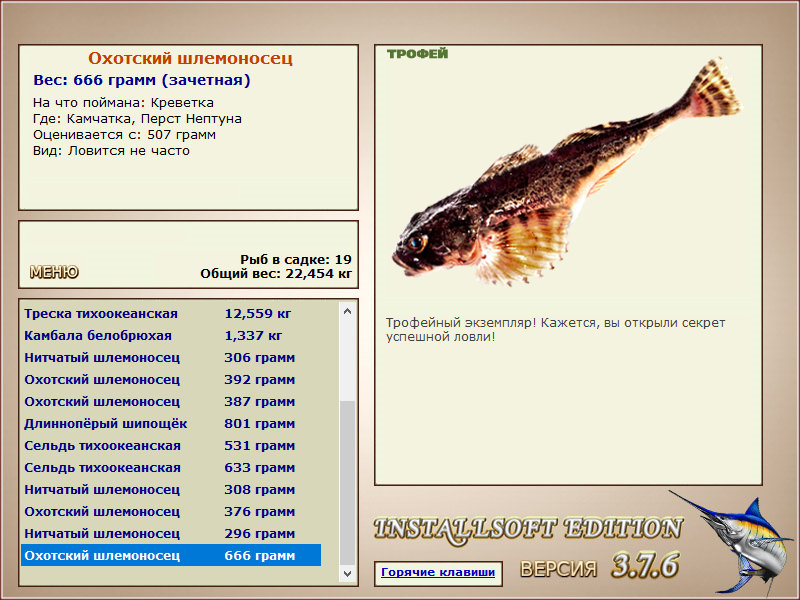Click the fish list scrollbar thumb

click(347, 483)
